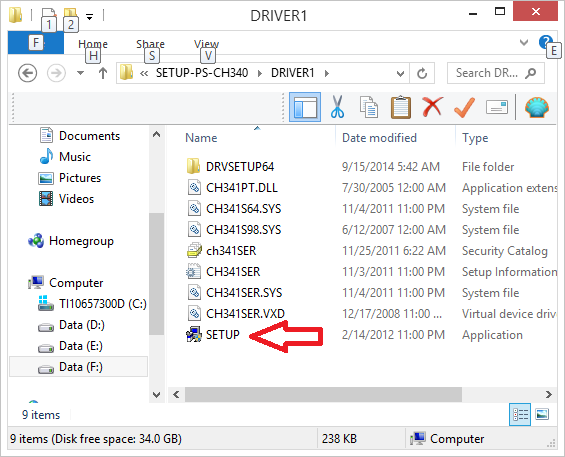Open address bar history dropdown
Image resolution: width=565 pixels, height=457 pixels.
(400, 74)
